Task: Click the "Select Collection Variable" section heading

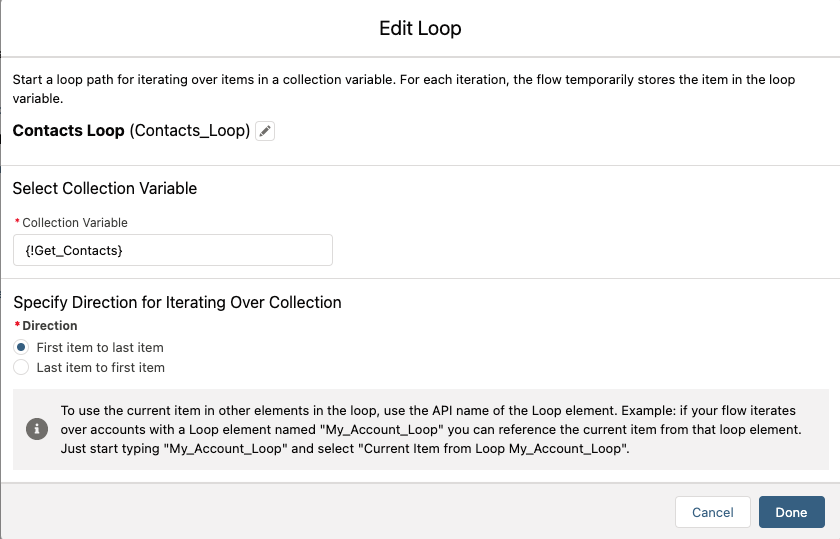Action: click(x=105, y=188)
